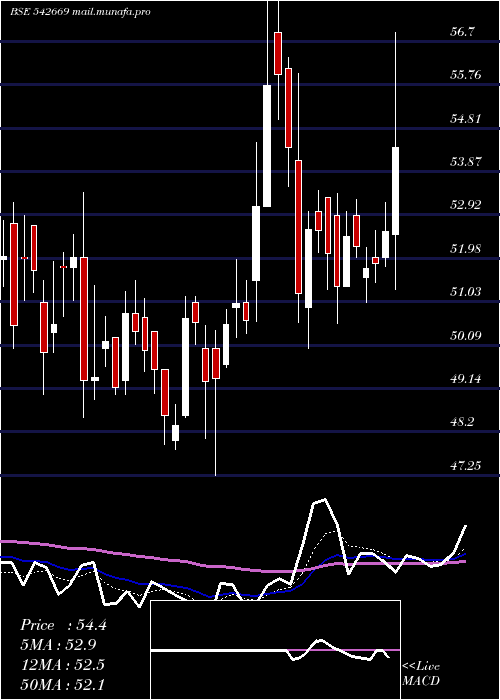The image size is (500, 700).
Task: Click the 55.76 price axis label
Action: coord(466,75)
